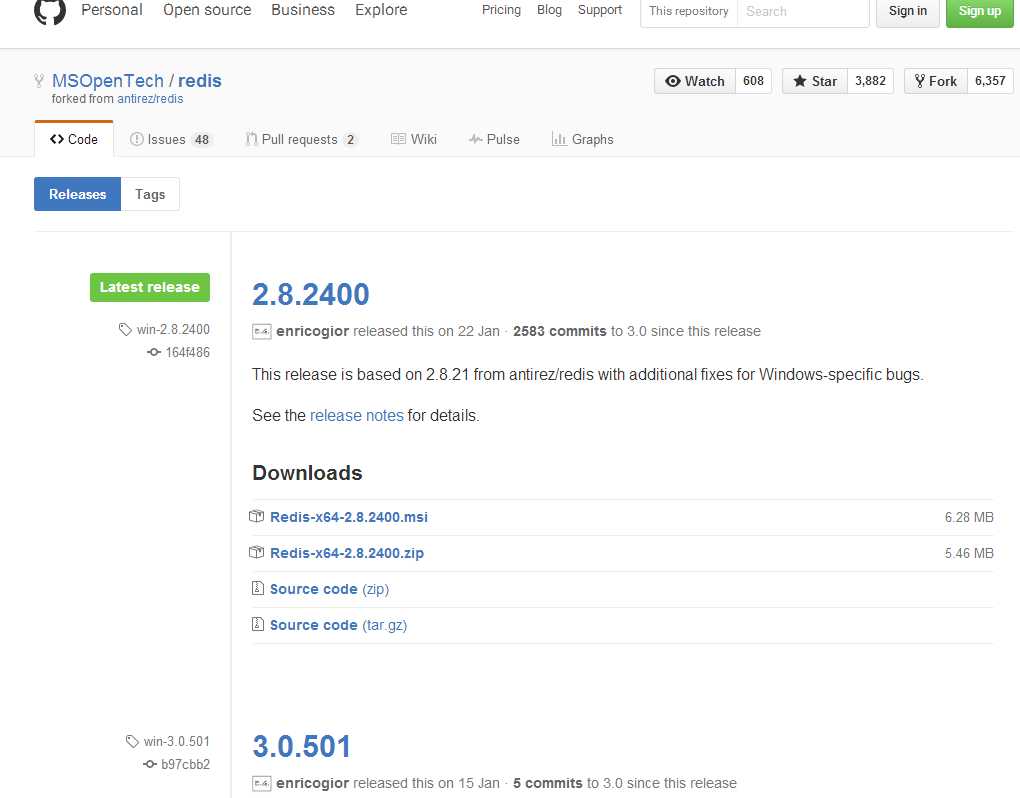Viewport: 1020px width, 798px height.
Task: Open the 5 commits comparison link
Action: 548,783
